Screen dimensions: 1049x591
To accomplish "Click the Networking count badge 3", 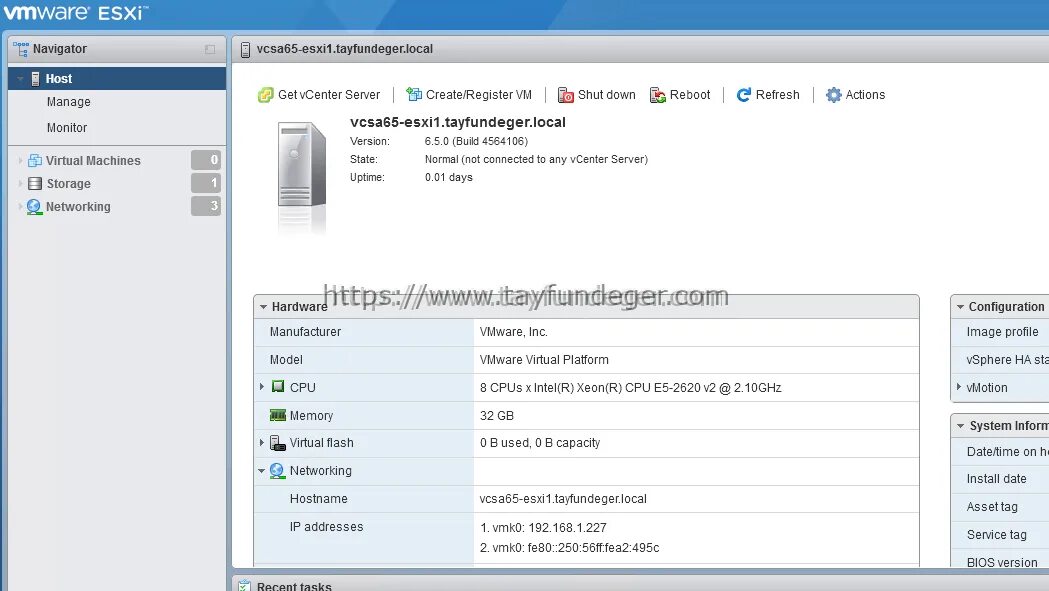I will [205, 206].
